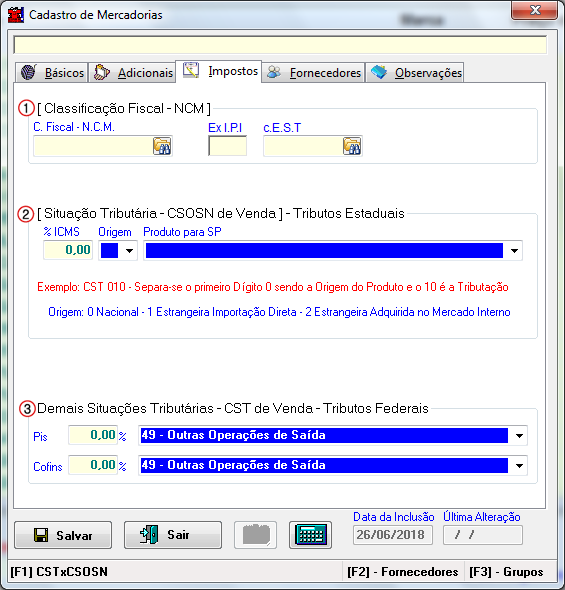Click the greyed-out folder icon button
This screenshot has height=590, width=565.
[255, 535]
